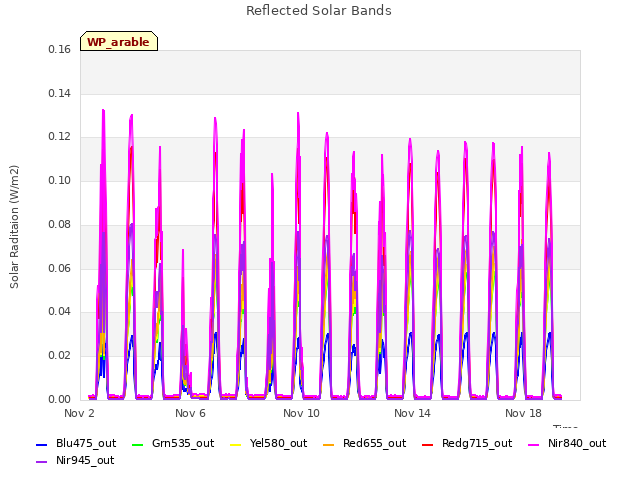Click the Nir840_out magenta legend swatch
The height and width of the screenshot is (480, 640).
(x=533, y=444)
